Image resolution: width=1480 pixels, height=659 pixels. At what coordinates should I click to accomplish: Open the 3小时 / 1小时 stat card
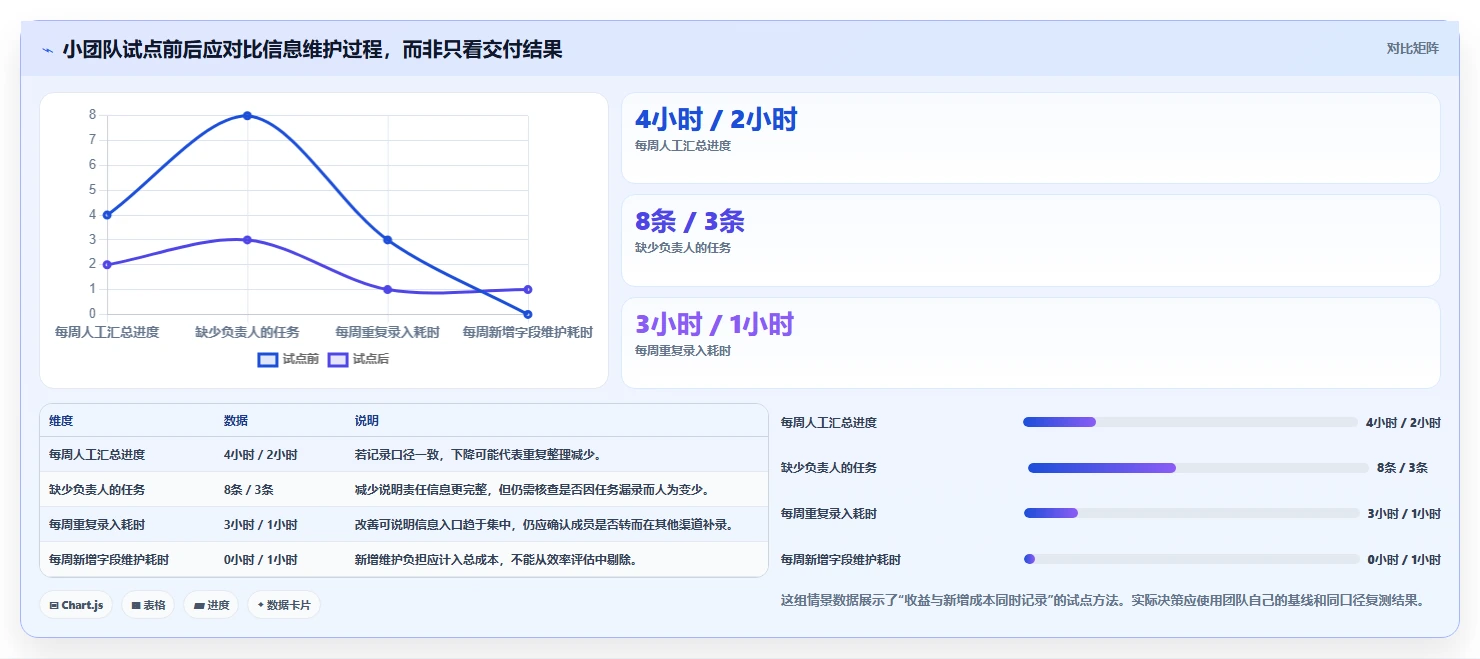point(1031,343)
